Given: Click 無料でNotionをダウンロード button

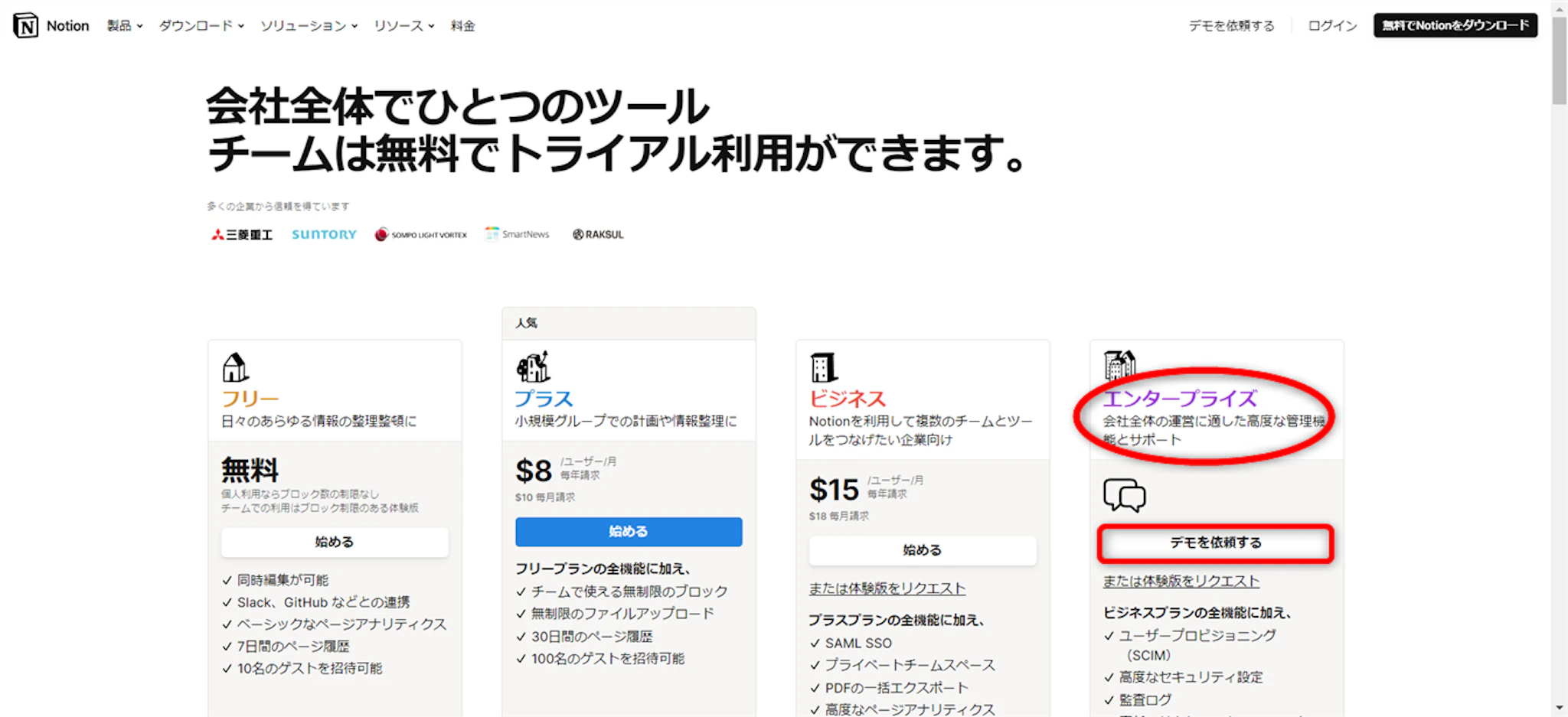Looking at the screenshot, I should [x=1455, y=25].
